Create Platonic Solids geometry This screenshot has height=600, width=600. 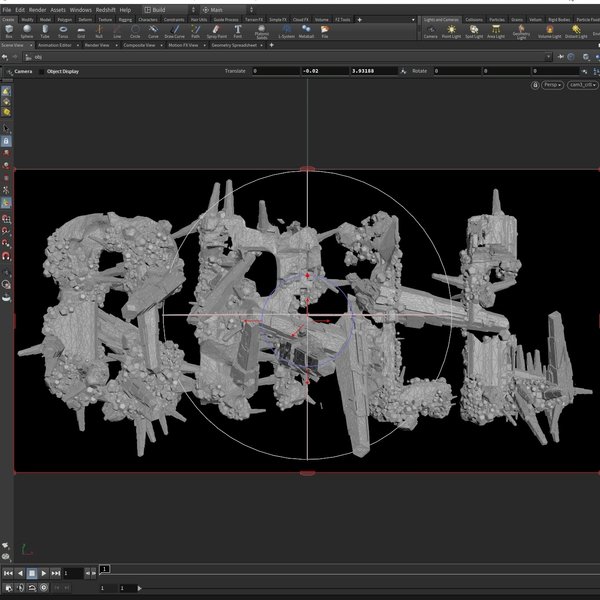pos(262,32)
